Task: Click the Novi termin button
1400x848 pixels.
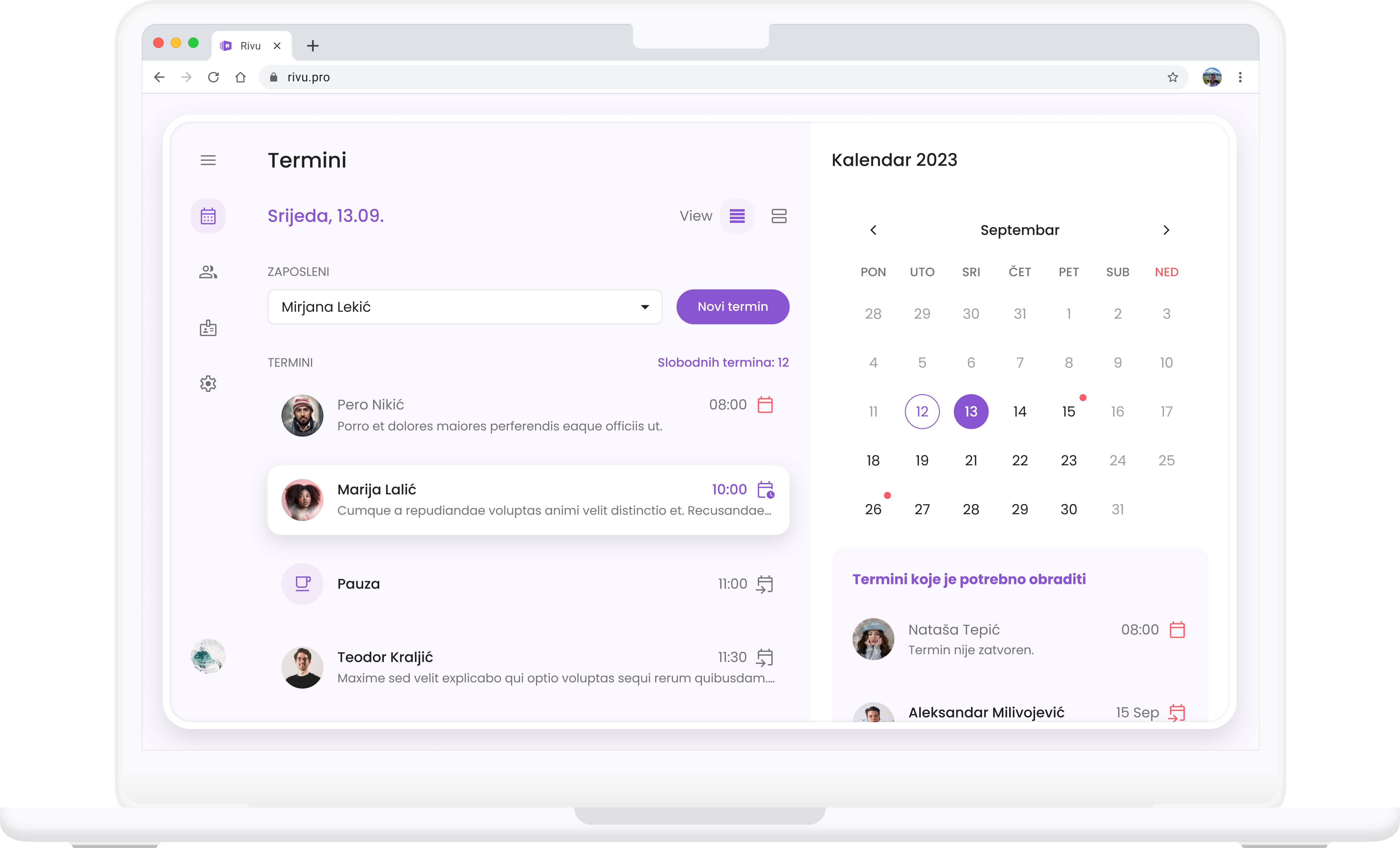Action: pyautogui.click(x=732, y=307)
